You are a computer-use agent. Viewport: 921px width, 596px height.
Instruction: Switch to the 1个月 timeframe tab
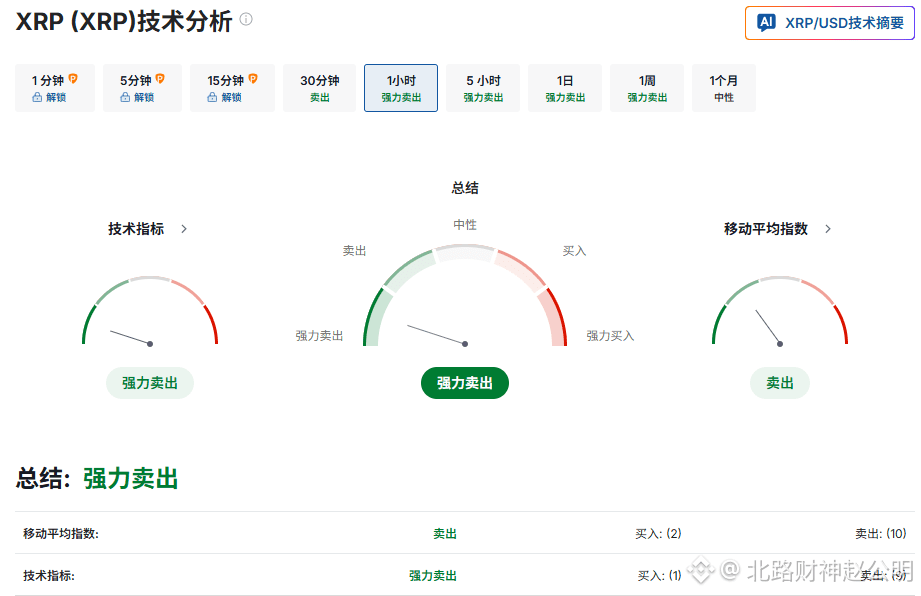pos(724,88)
